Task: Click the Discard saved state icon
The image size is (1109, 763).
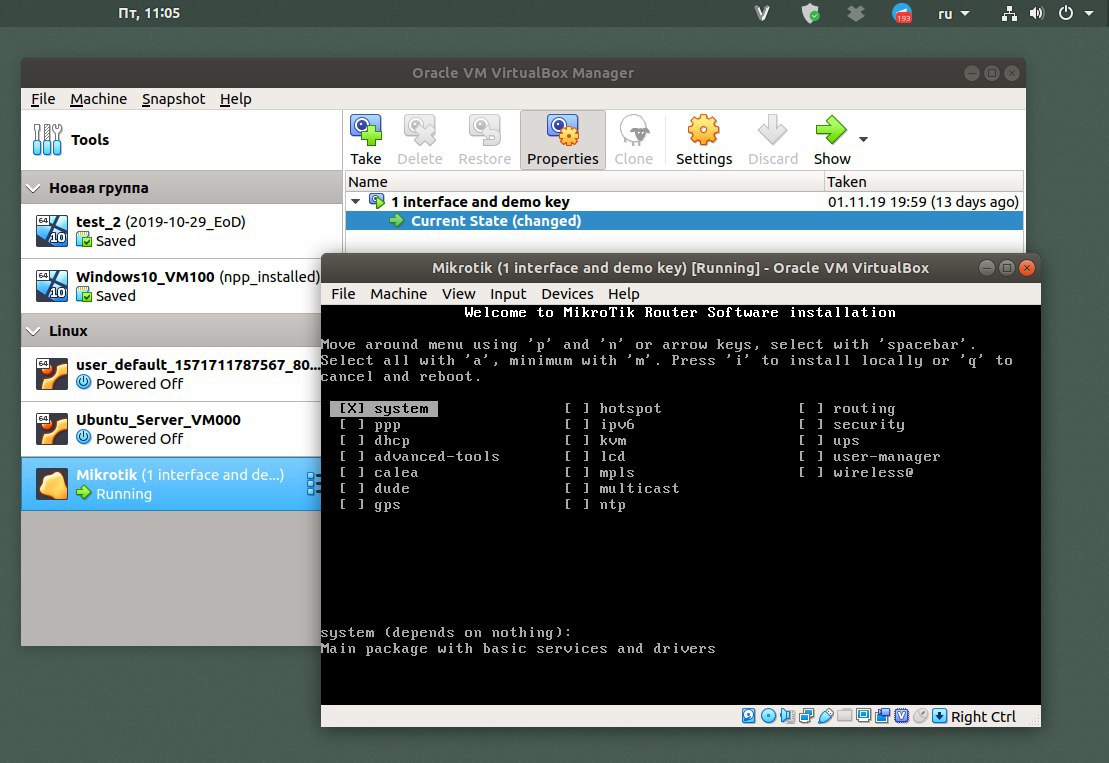Action: point(772,130)
